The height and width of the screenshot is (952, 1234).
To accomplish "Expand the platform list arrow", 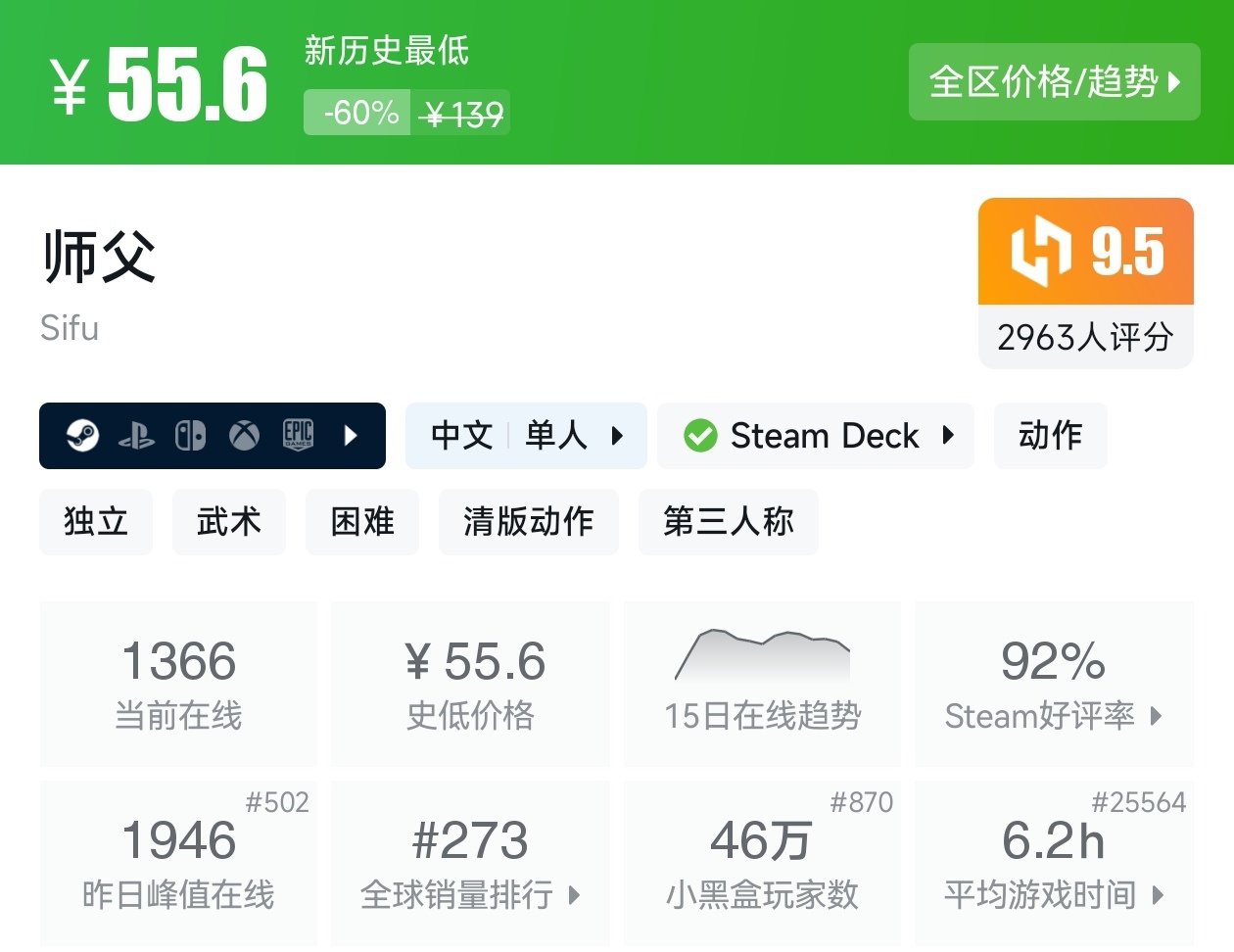I will click(x=351, y=436).
